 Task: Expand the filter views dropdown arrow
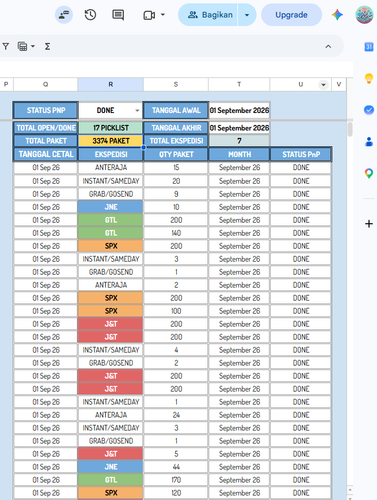point(33,46)
